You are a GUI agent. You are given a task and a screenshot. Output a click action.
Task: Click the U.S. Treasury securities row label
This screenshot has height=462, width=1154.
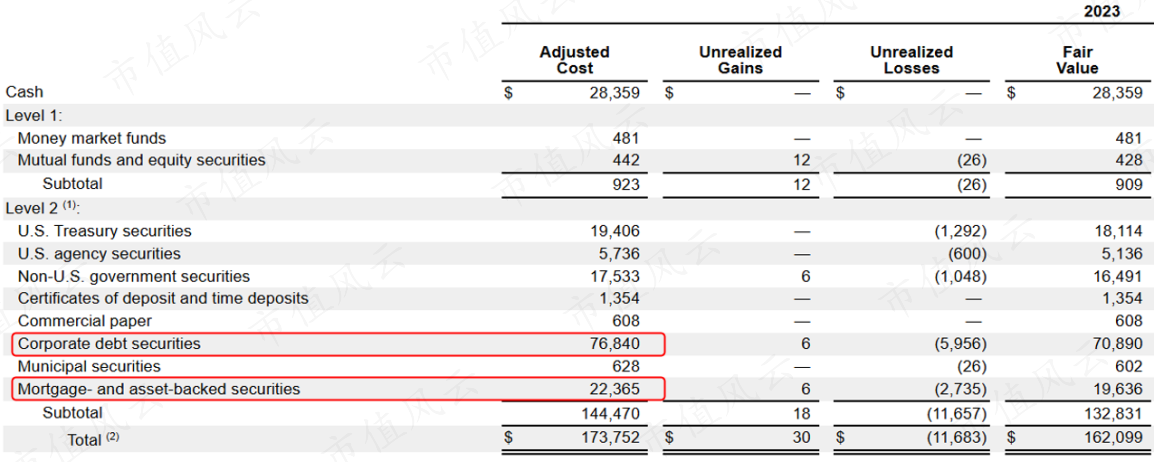point(104,231)
